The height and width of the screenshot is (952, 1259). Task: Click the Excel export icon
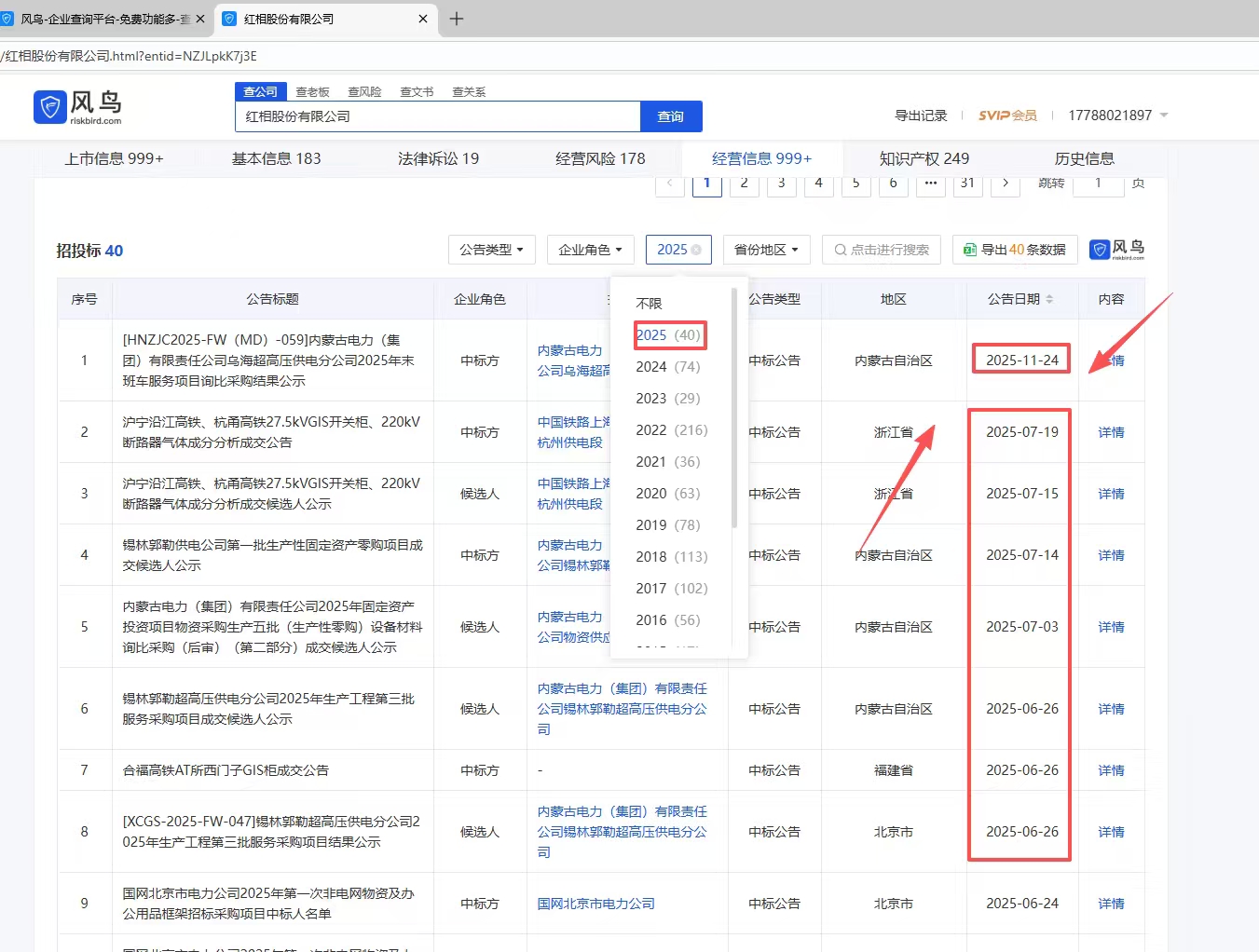(x=969, y=250)
